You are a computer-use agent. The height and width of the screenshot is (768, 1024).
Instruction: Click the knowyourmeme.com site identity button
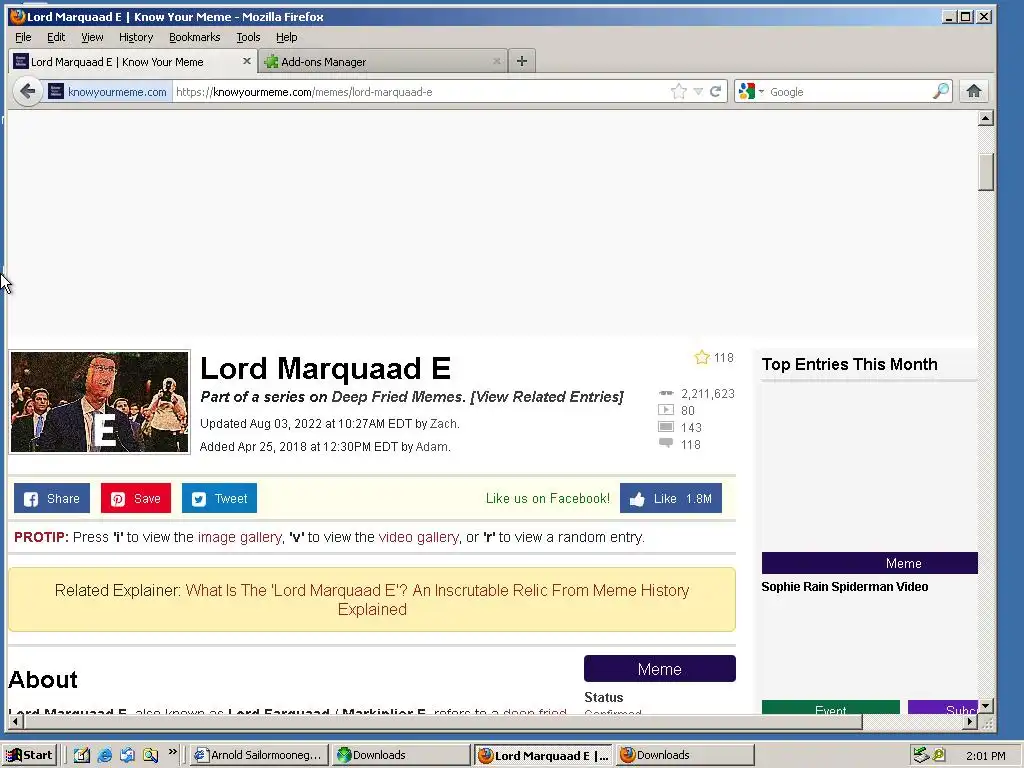click(x=108, y=91)
